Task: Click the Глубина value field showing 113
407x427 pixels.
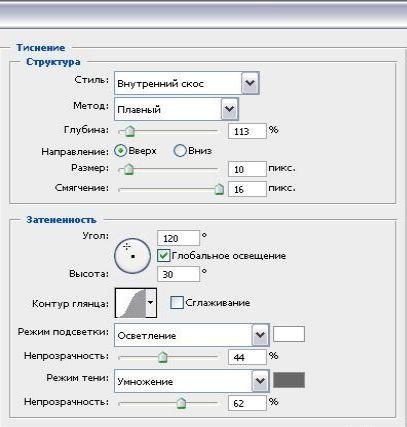Action: pos(247,131)
